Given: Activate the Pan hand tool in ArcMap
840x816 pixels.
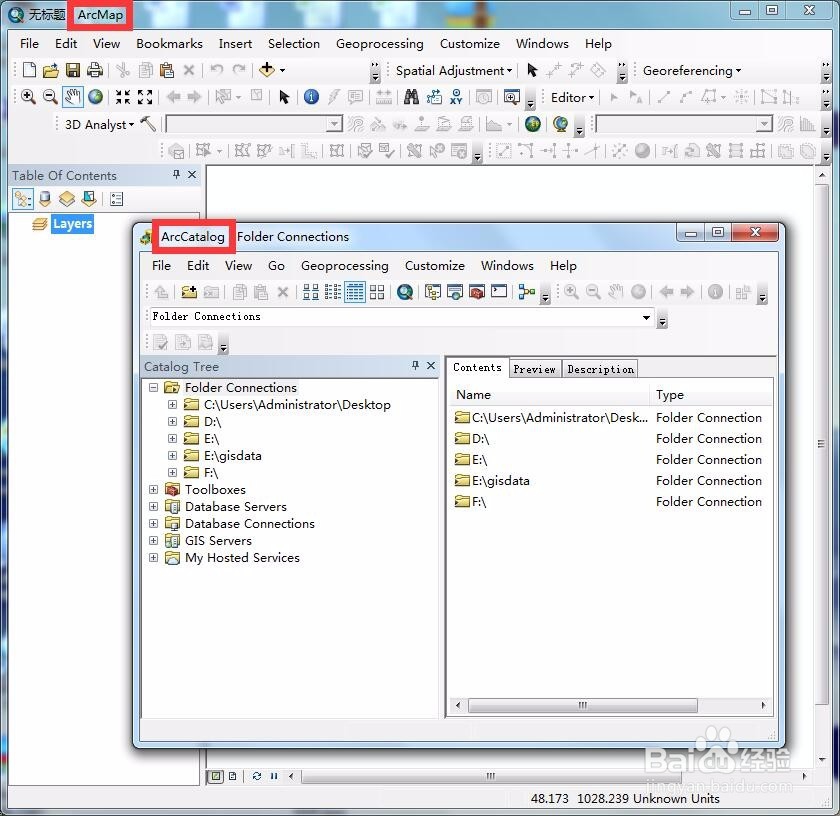Looking at the screenshot, I should pyautogui.click(x=73, y=97).
